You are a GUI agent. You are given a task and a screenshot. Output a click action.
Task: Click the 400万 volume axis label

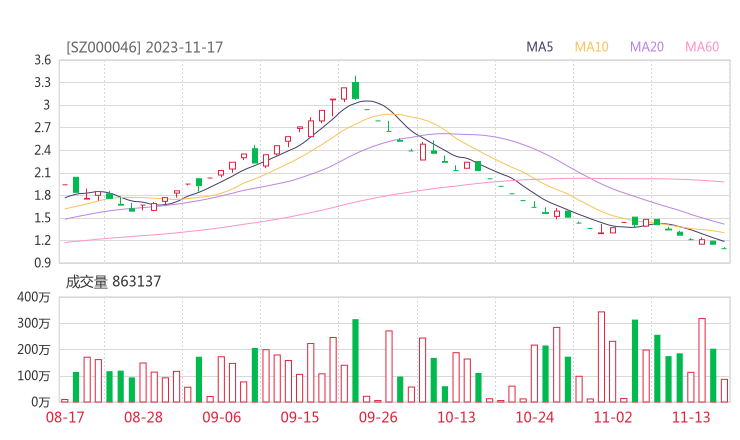point(34,297)
